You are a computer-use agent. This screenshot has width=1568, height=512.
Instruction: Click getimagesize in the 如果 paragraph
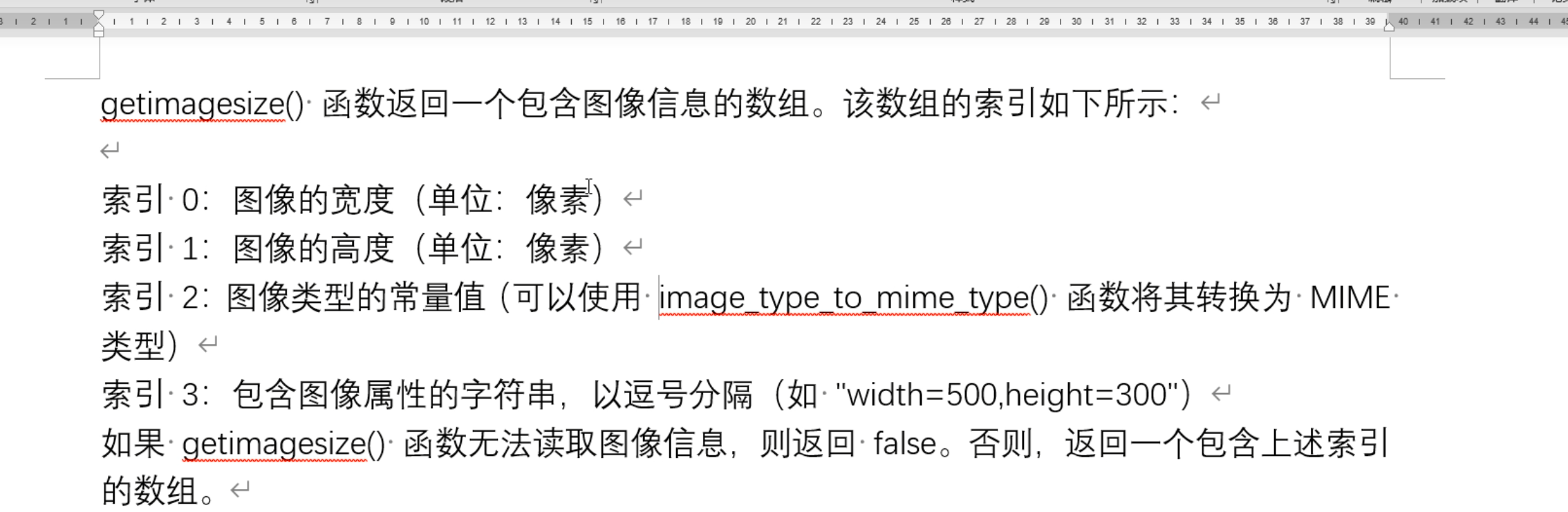coord(274,444)
